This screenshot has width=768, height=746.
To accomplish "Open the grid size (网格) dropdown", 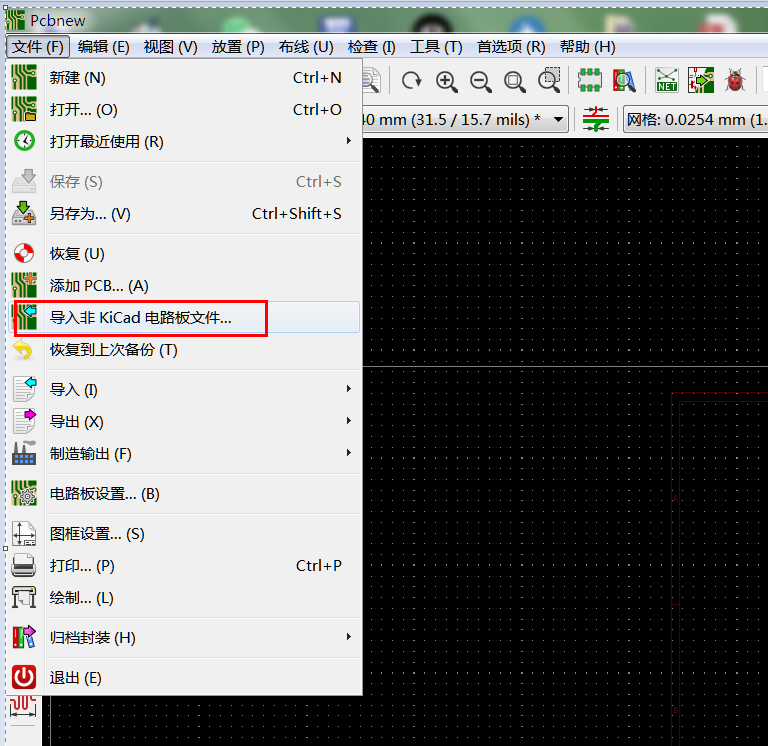I will (x=694, y=120).
